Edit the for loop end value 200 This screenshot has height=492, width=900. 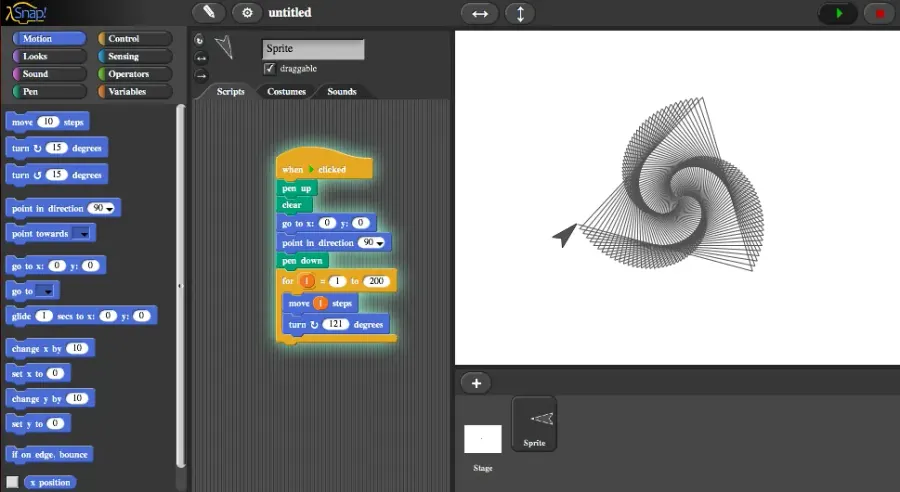click(376, 281)
